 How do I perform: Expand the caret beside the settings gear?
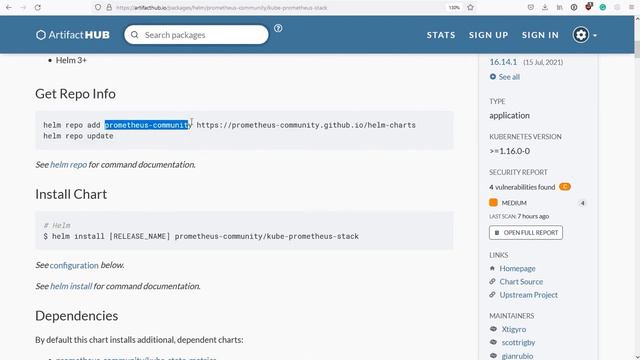point(595,36)
